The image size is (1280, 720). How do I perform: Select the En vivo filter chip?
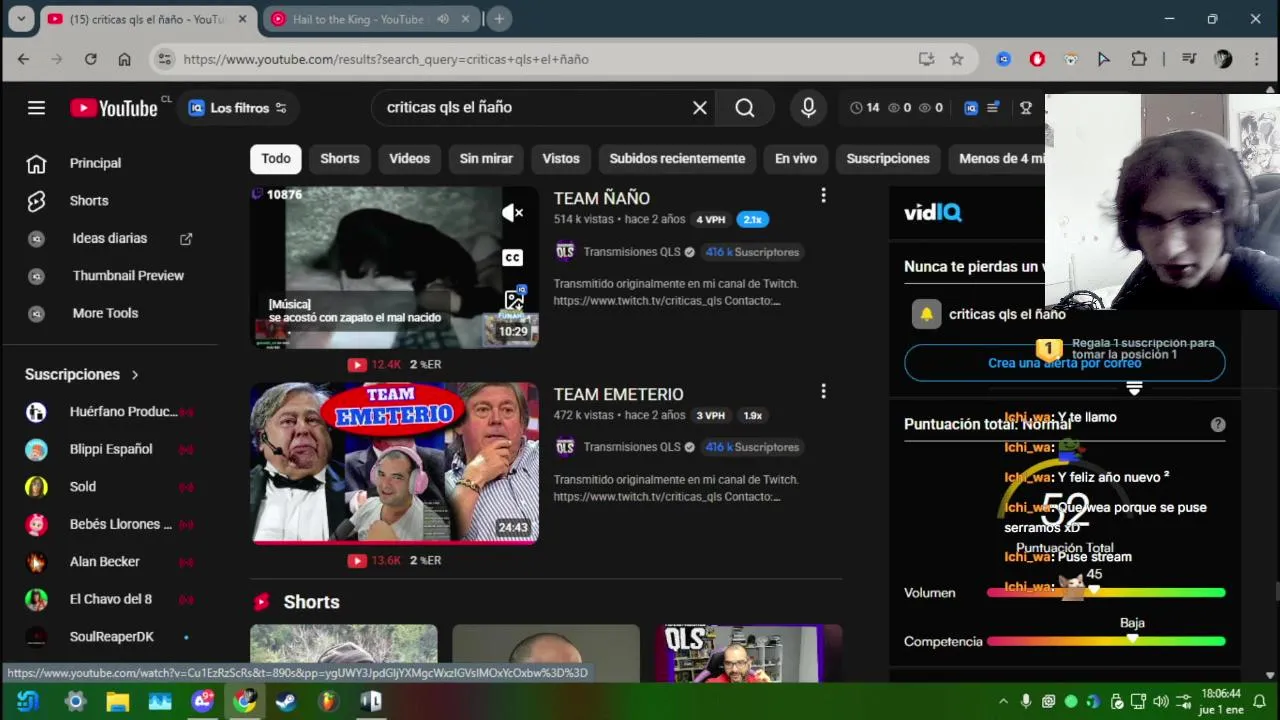tap(796, 159)
